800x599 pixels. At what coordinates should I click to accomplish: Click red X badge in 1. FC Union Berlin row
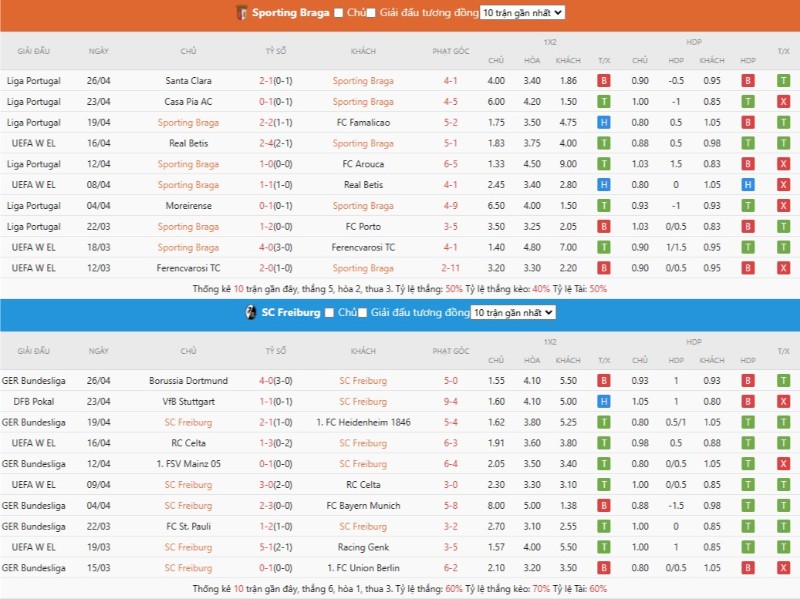(x=783, y=568)
